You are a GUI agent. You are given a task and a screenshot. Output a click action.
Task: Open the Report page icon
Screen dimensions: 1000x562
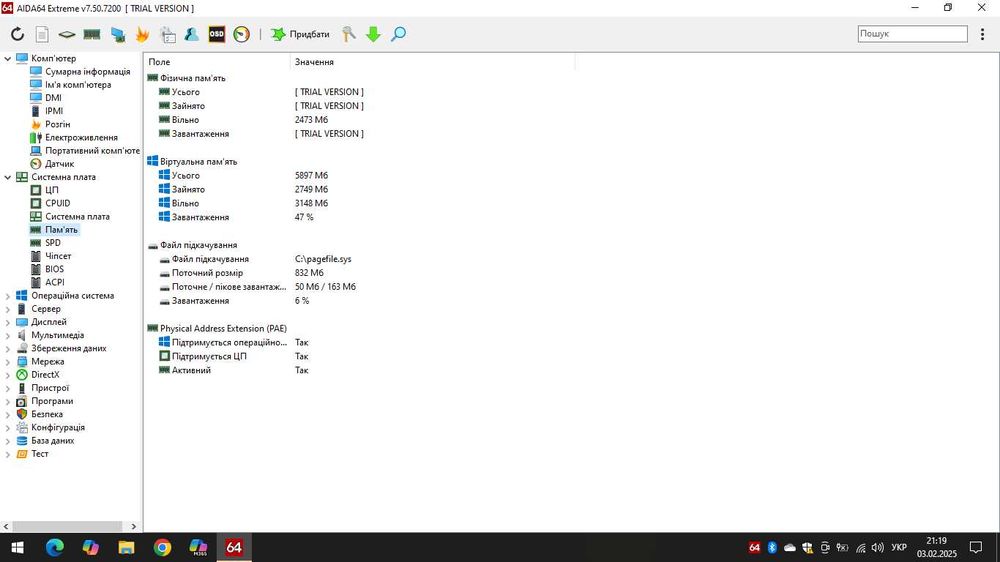coord(42,34)
